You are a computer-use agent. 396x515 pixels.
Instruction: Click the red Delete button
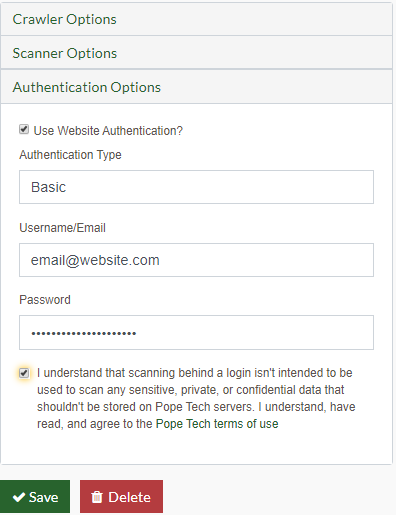(x=121, y=496)
